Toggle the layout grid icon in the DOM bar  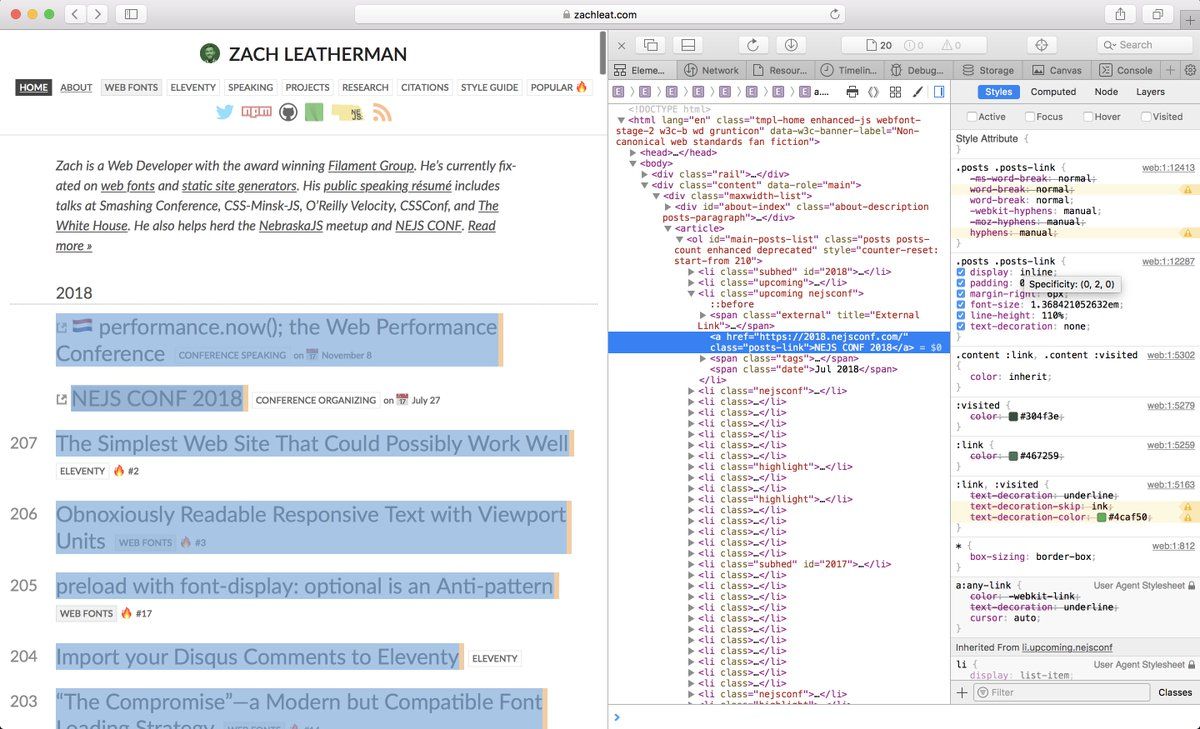click(x=895, y=92)
